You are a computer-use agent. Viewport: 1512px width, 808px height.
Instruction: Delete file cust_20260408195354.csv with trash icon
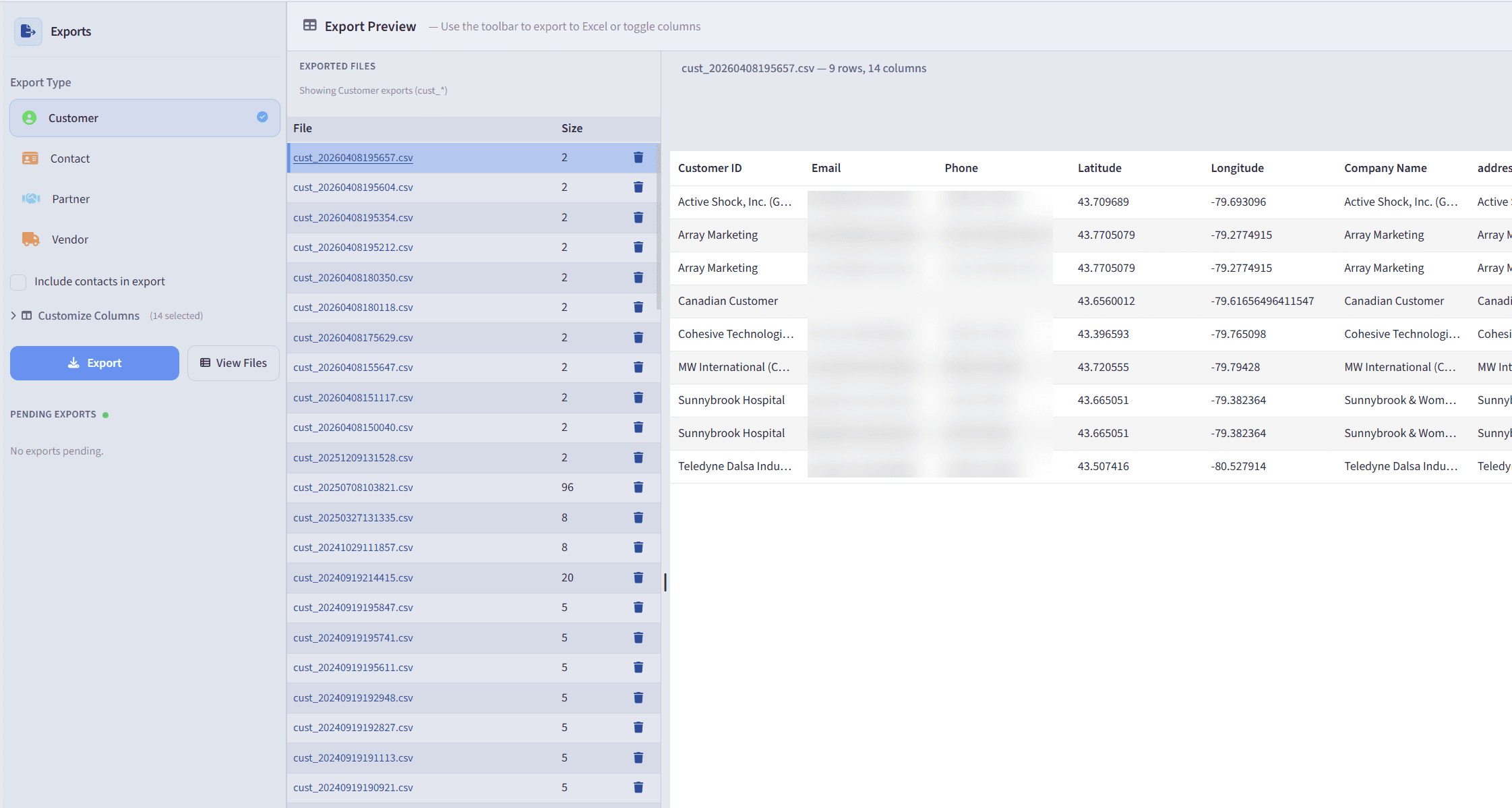coord(638,217)
